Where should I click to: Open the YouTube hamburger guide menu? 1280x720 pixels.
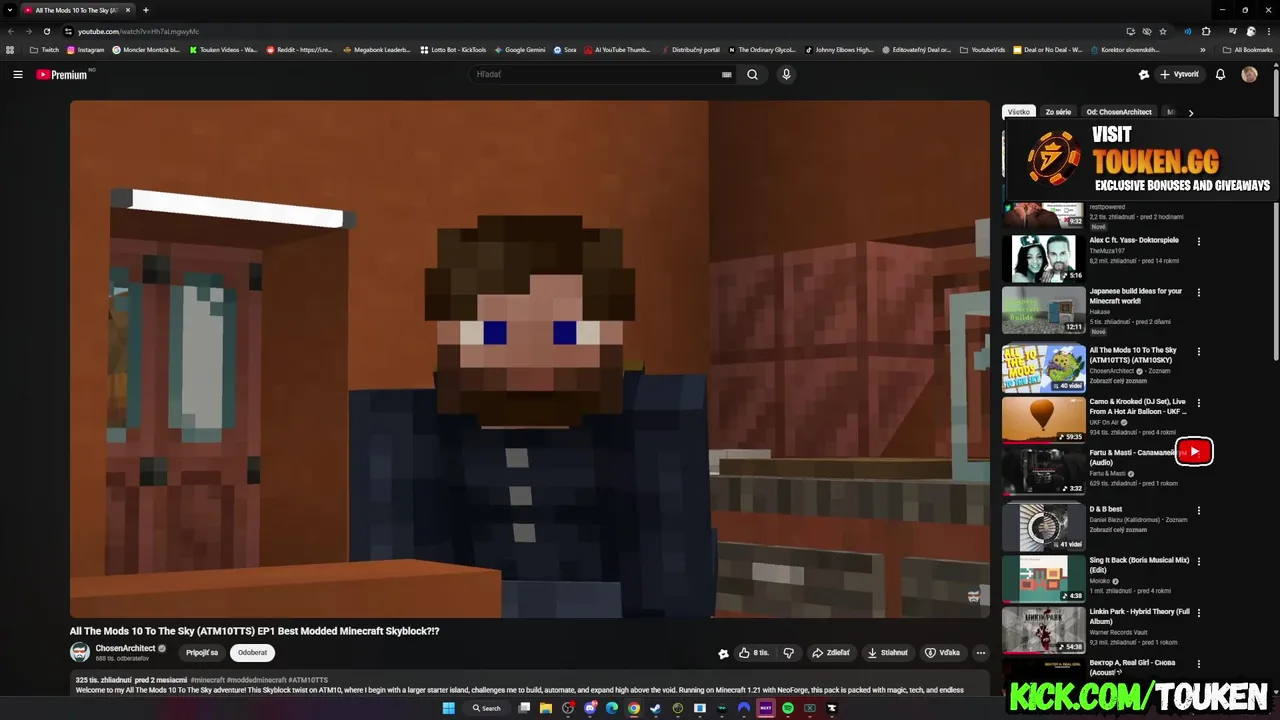click(17, 74)
